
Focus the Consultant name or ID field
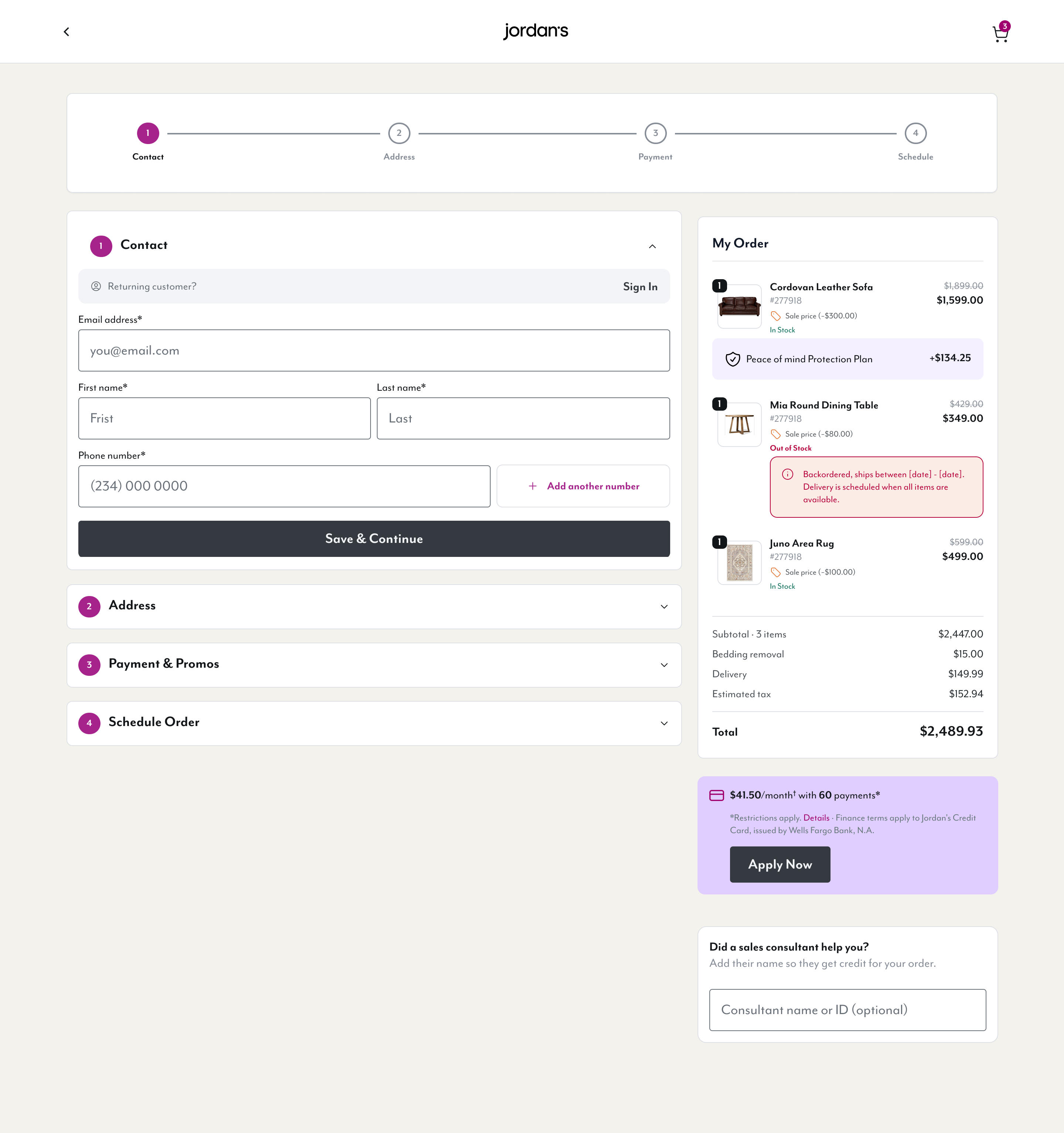point(848,1010)
